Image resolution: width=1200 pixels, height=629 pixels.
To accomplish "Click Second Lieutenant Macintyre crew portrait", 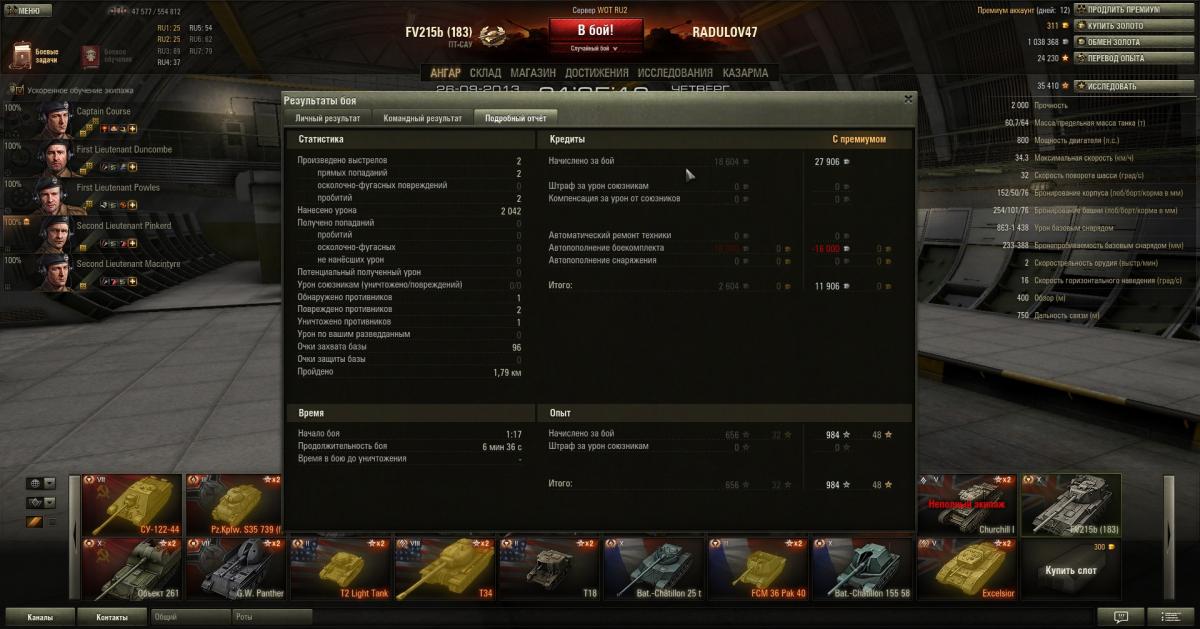I will point(53,271).
